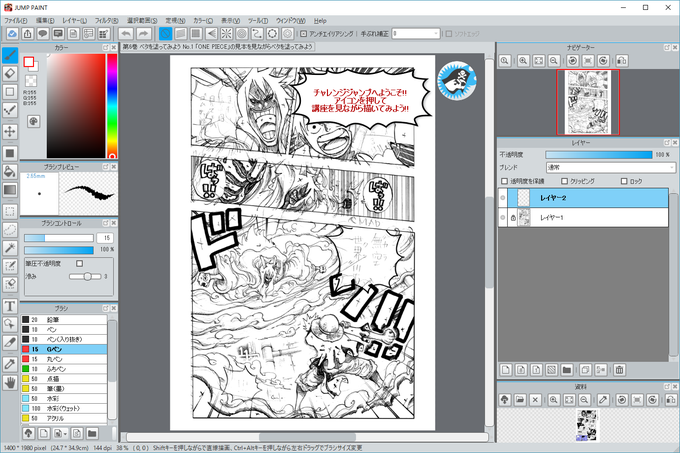Screen dimensions: 680x453
Task: Click the foreground color swatch
Action: 29,62
